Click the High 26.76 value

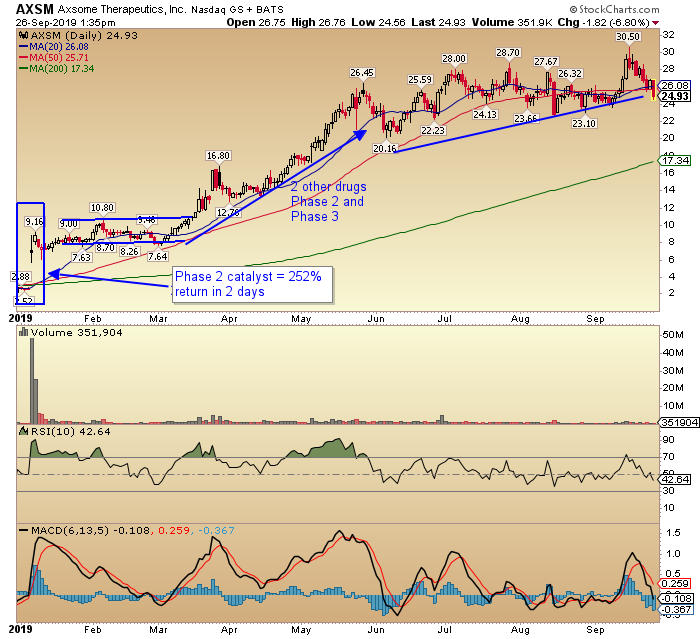(319, 22)
